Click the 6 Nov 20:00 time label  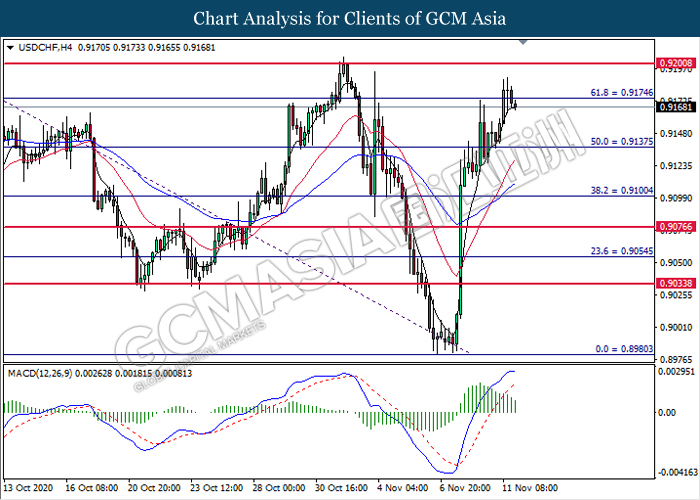point(464,488)
